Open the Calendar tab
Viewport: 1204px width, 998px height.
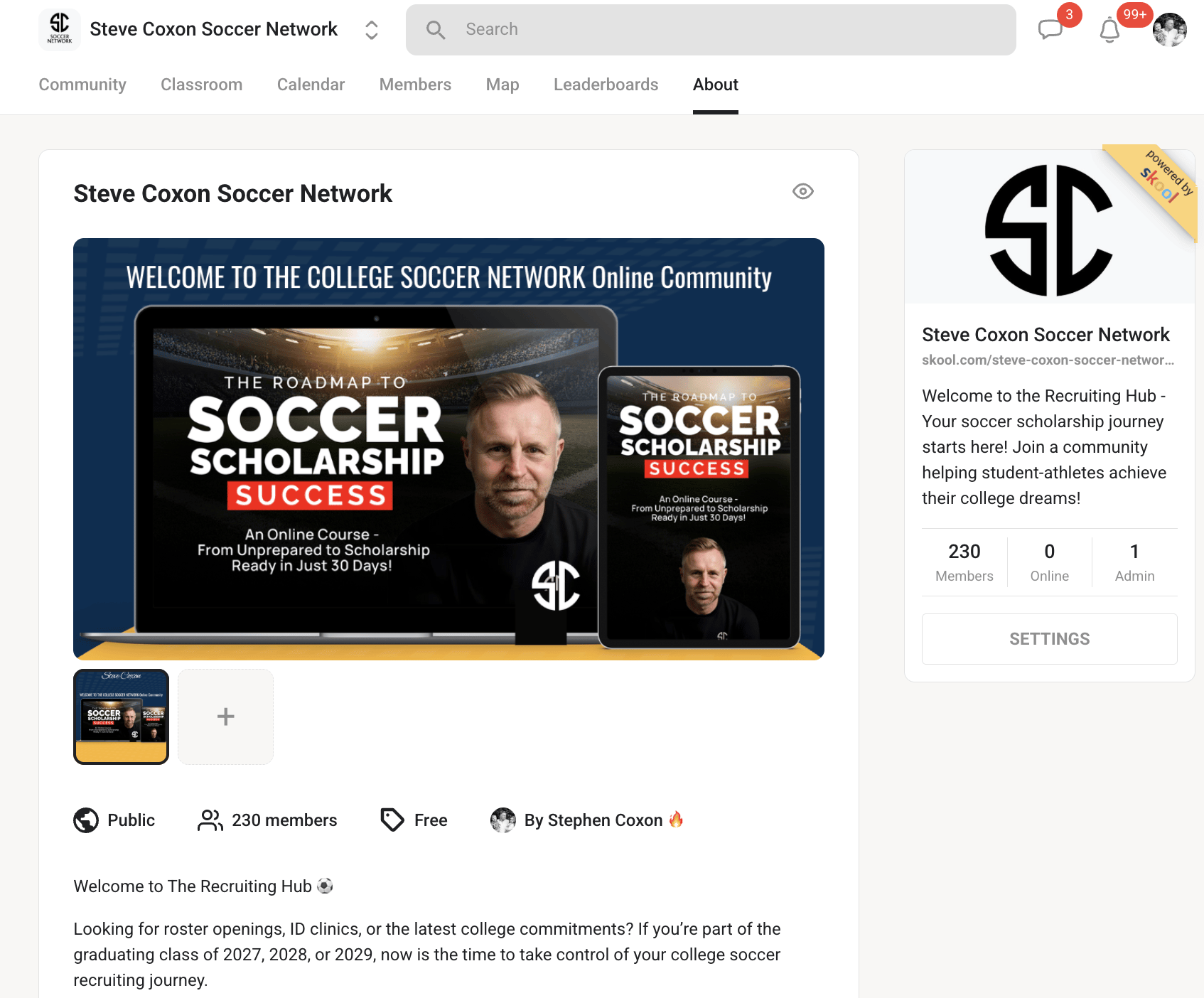click(311, 85)
